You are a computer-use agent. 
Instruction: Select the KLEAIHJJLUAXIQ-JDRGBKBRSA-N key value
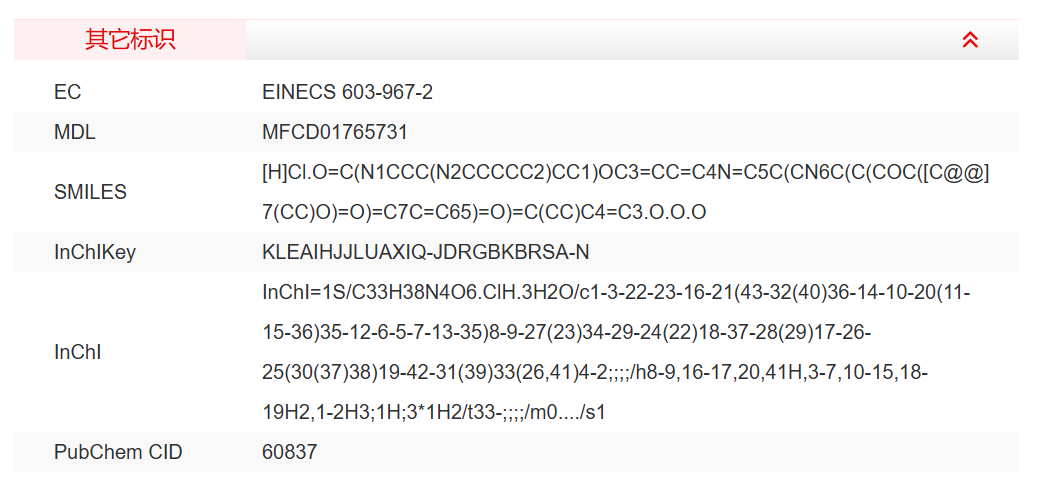(x=426, y=252)
